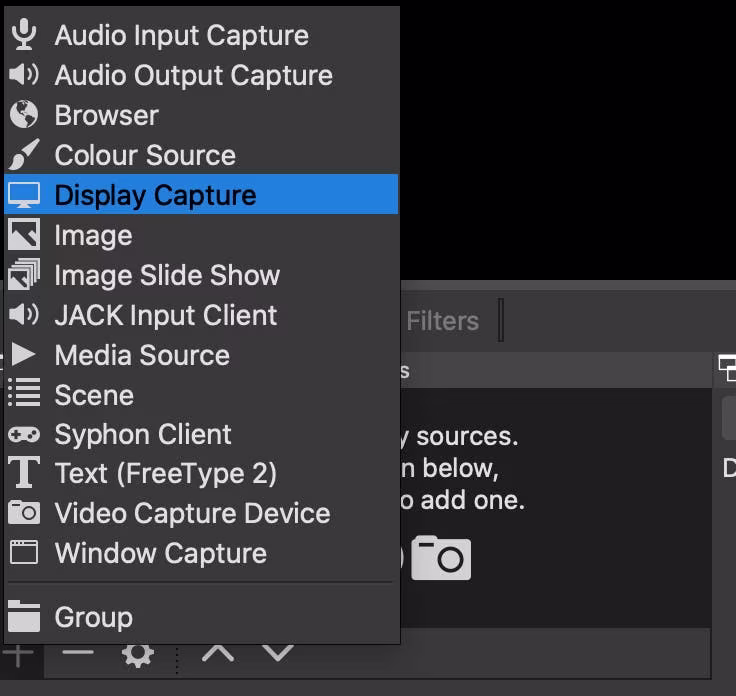Click the globe icon beside Browser
This screenshot has width=736, height=696.
pos(23,115)
